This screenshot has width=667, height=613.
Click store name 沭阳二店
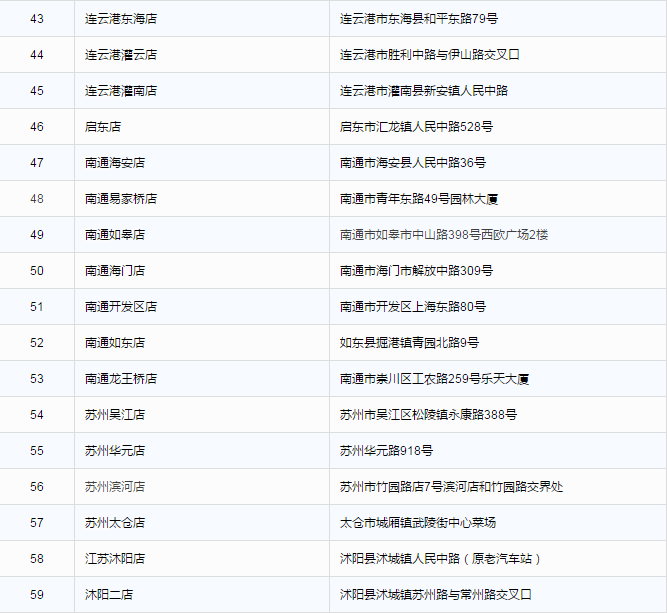tap(109, 595)
